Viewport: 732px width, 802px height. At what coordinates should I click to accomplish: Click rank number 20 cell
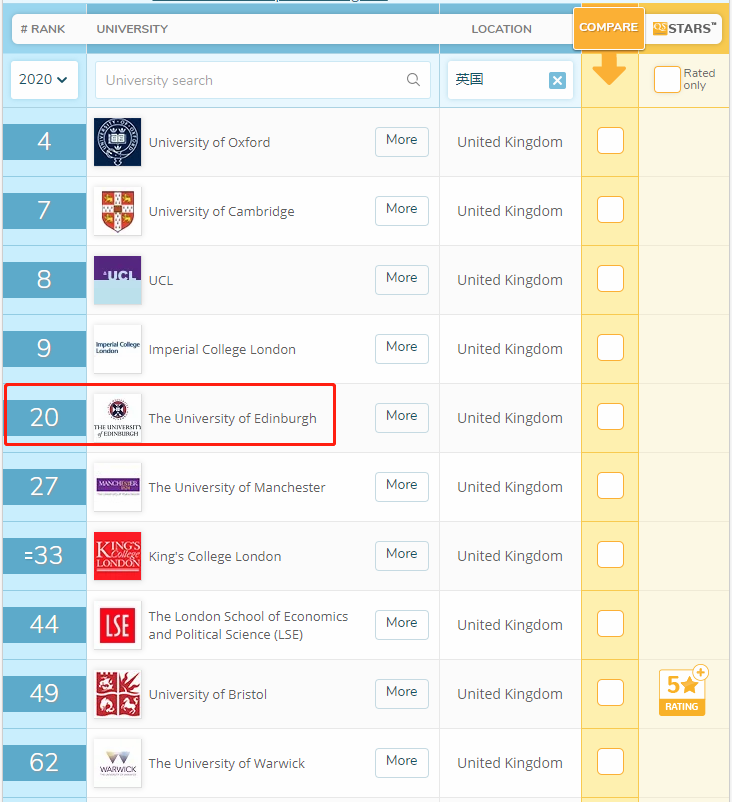45,417
